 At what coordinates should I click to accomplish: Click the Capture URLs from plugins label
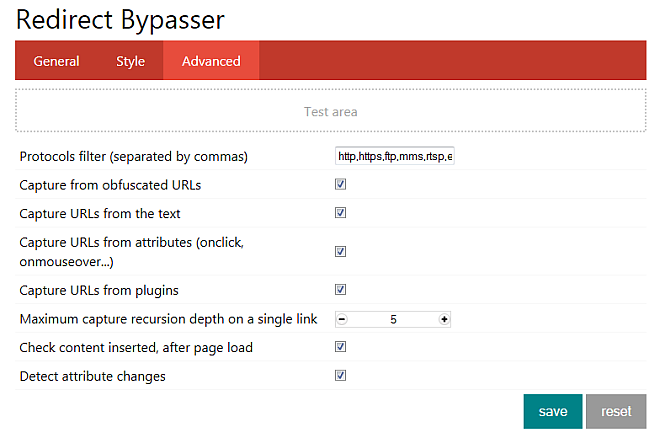pyautogui.click(x=99, y=290)
